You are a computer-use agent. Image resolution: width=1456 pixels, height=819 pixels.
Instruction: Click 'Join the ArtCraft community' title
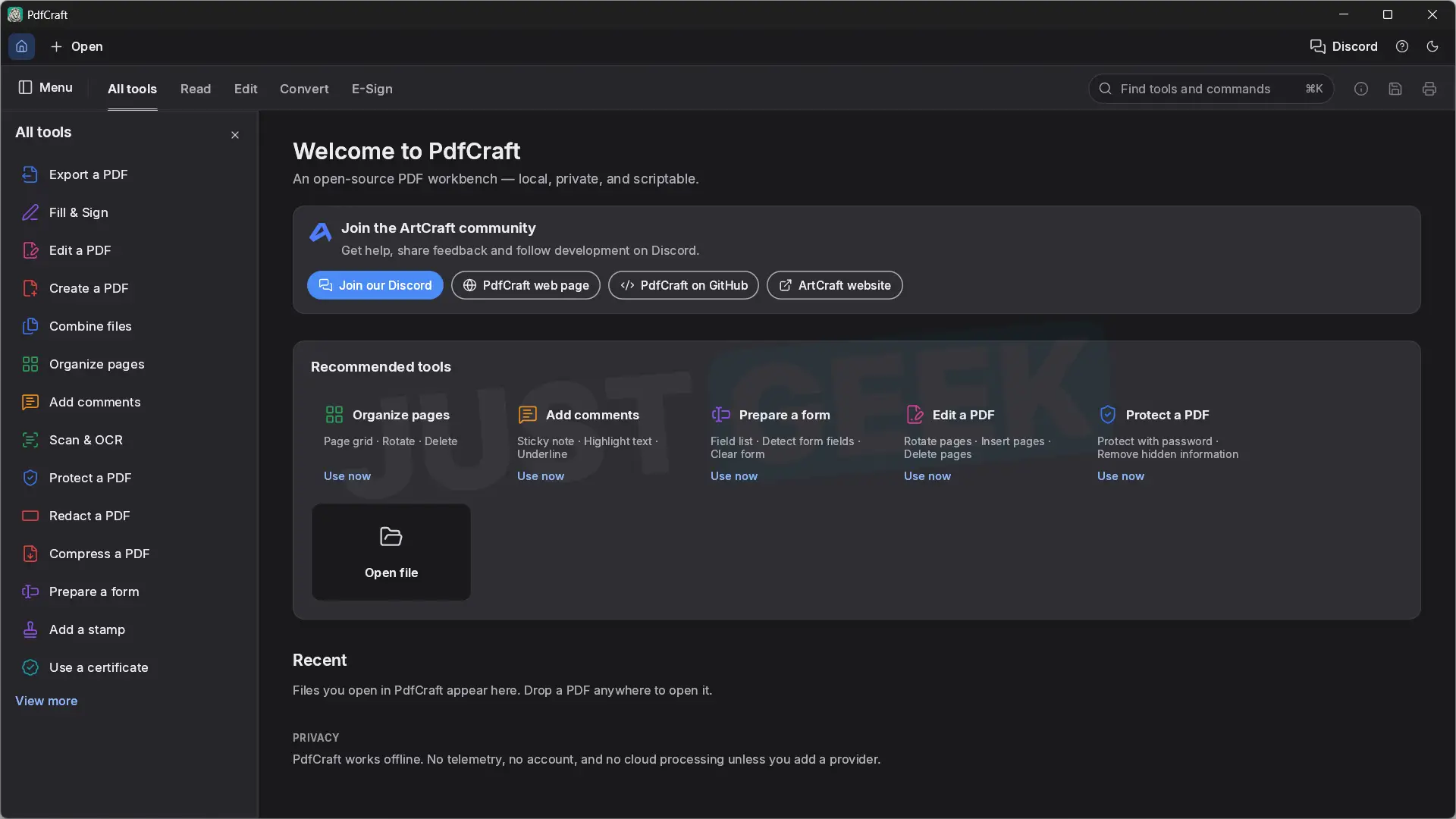438,228
